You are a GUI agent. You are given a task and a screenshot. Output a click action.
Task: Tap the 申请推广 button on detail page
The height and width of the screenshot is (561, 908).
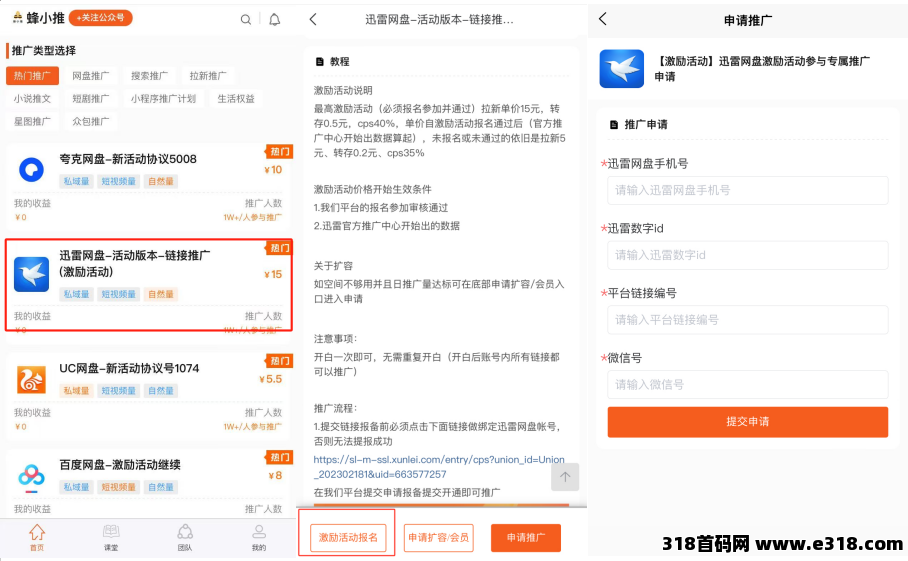pos(526,538)
